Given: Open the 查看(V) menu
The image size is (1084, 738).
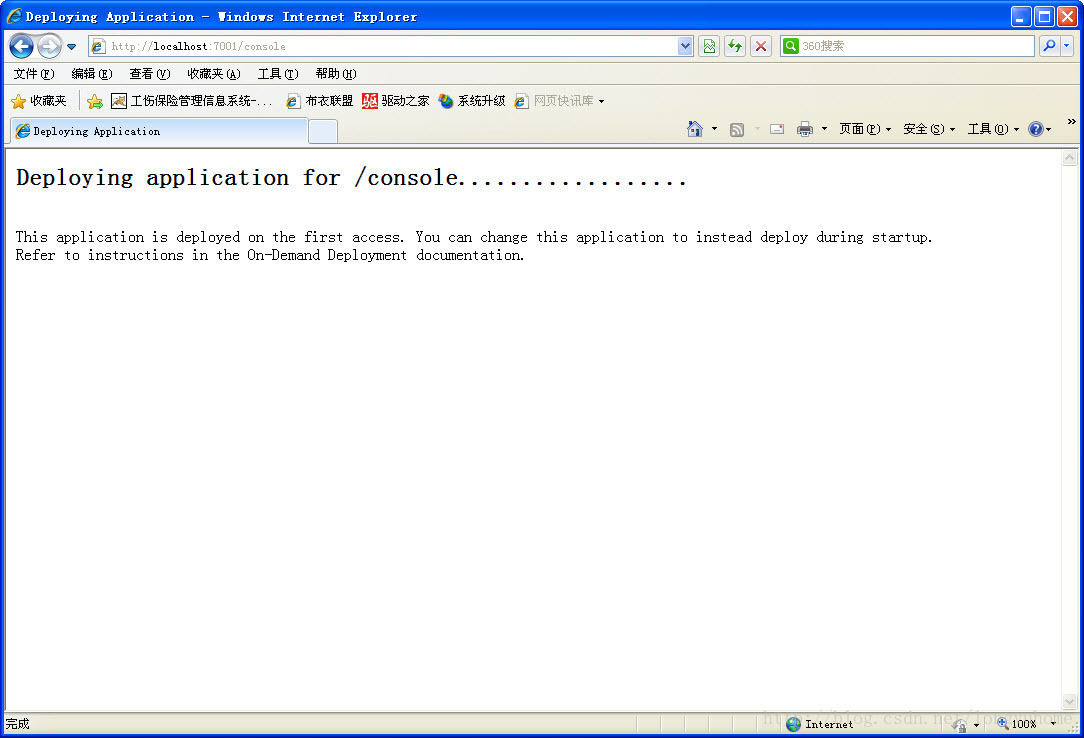Looking at the screenshot, I should [x=149, y=74].
